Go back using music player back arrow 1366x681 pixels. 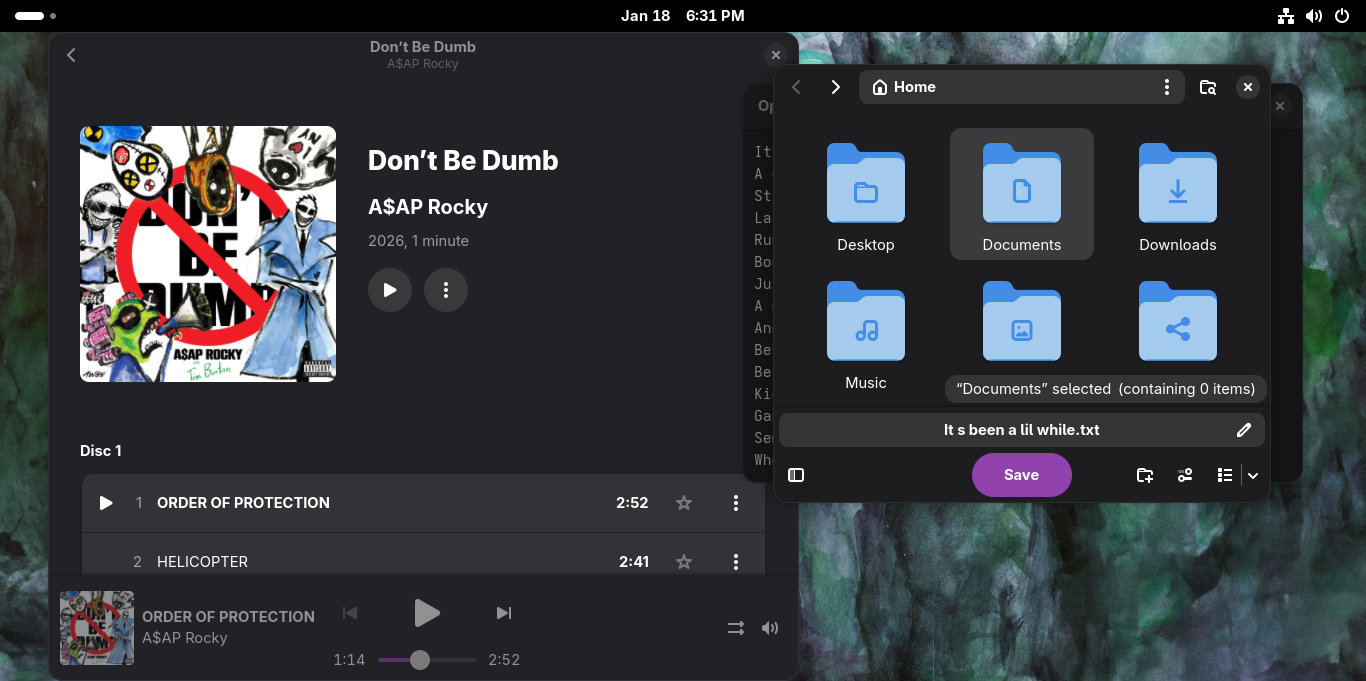[71, 55]
